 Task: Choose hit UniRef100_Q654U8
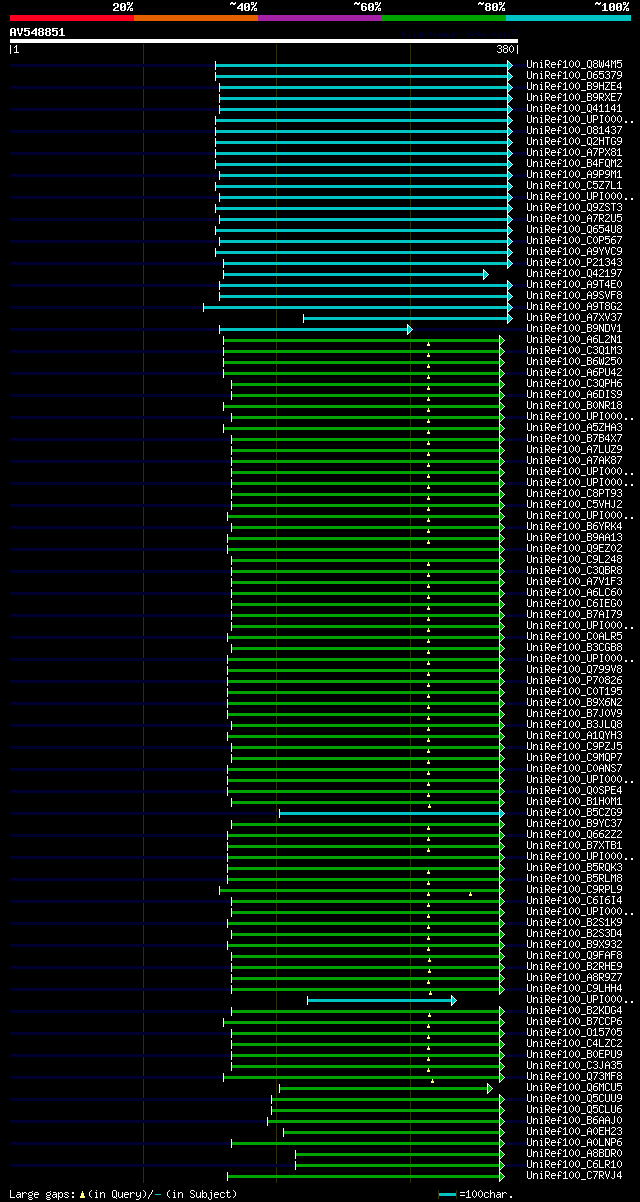click(575, 229)
